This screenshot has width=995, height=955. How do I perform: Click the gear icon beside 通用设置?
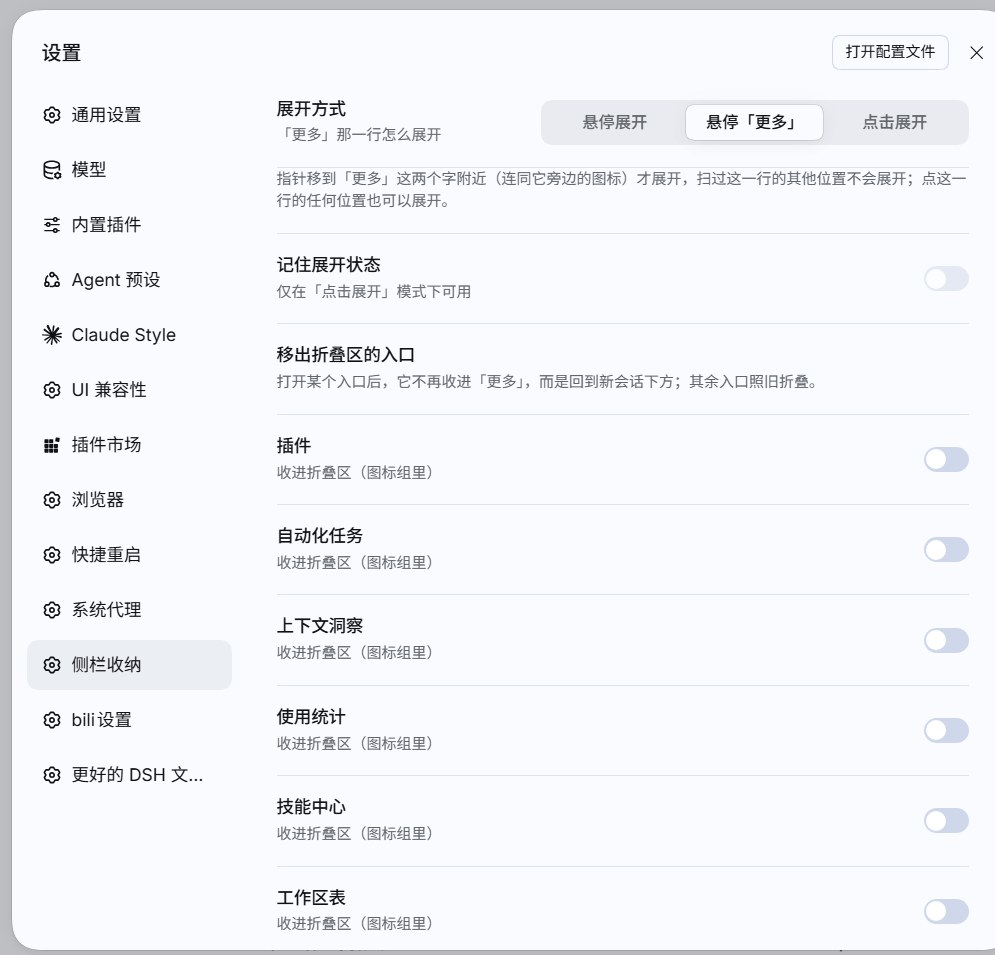(x=52, y=115)
